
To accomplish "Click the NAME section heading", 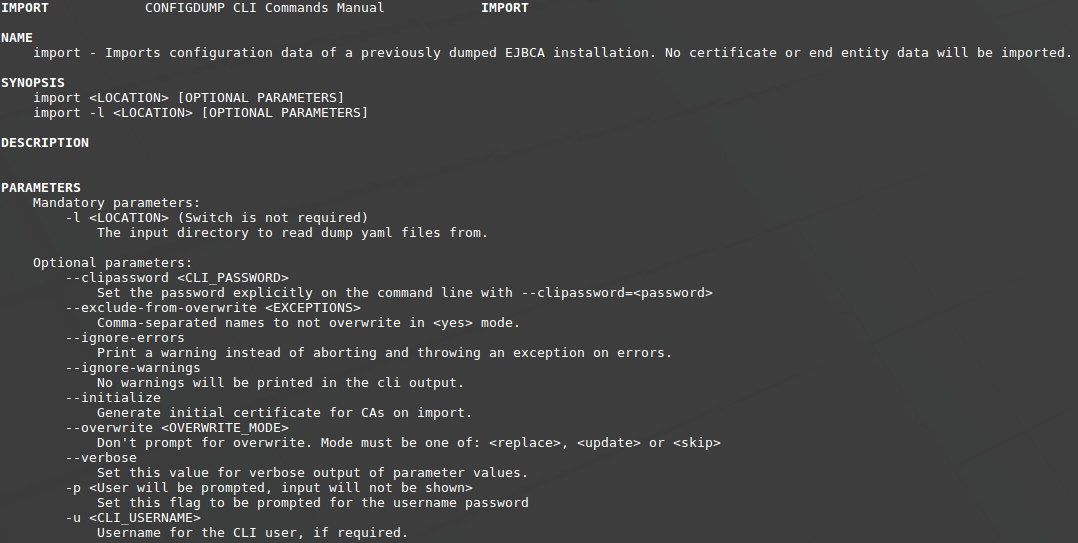I will pyautogui.click(x=17, y=37).
